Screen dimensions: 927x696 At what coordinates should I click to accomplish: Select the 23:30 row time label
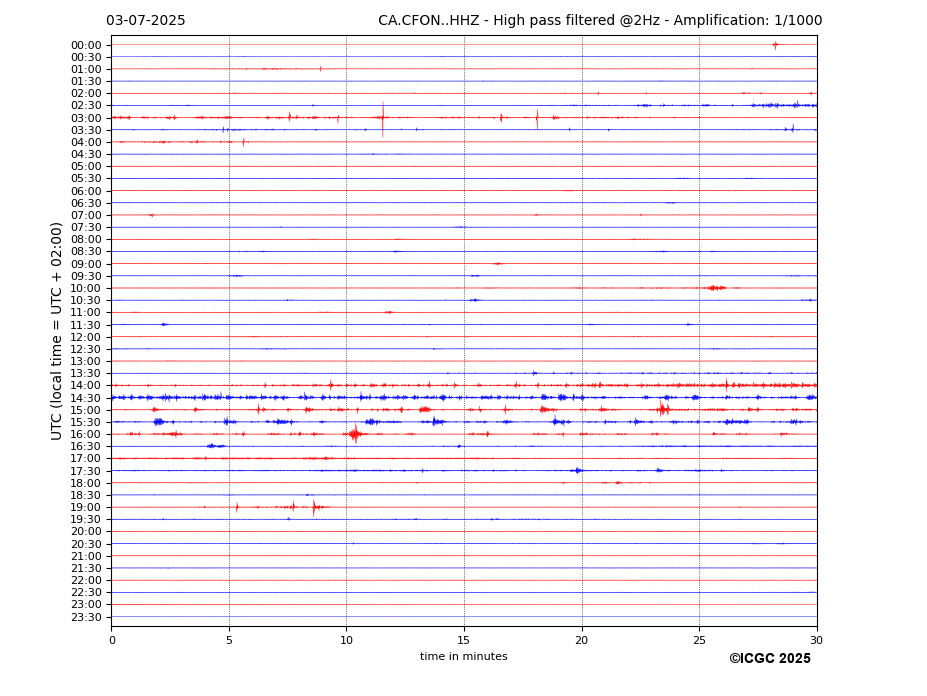click(x=86, y=617)
